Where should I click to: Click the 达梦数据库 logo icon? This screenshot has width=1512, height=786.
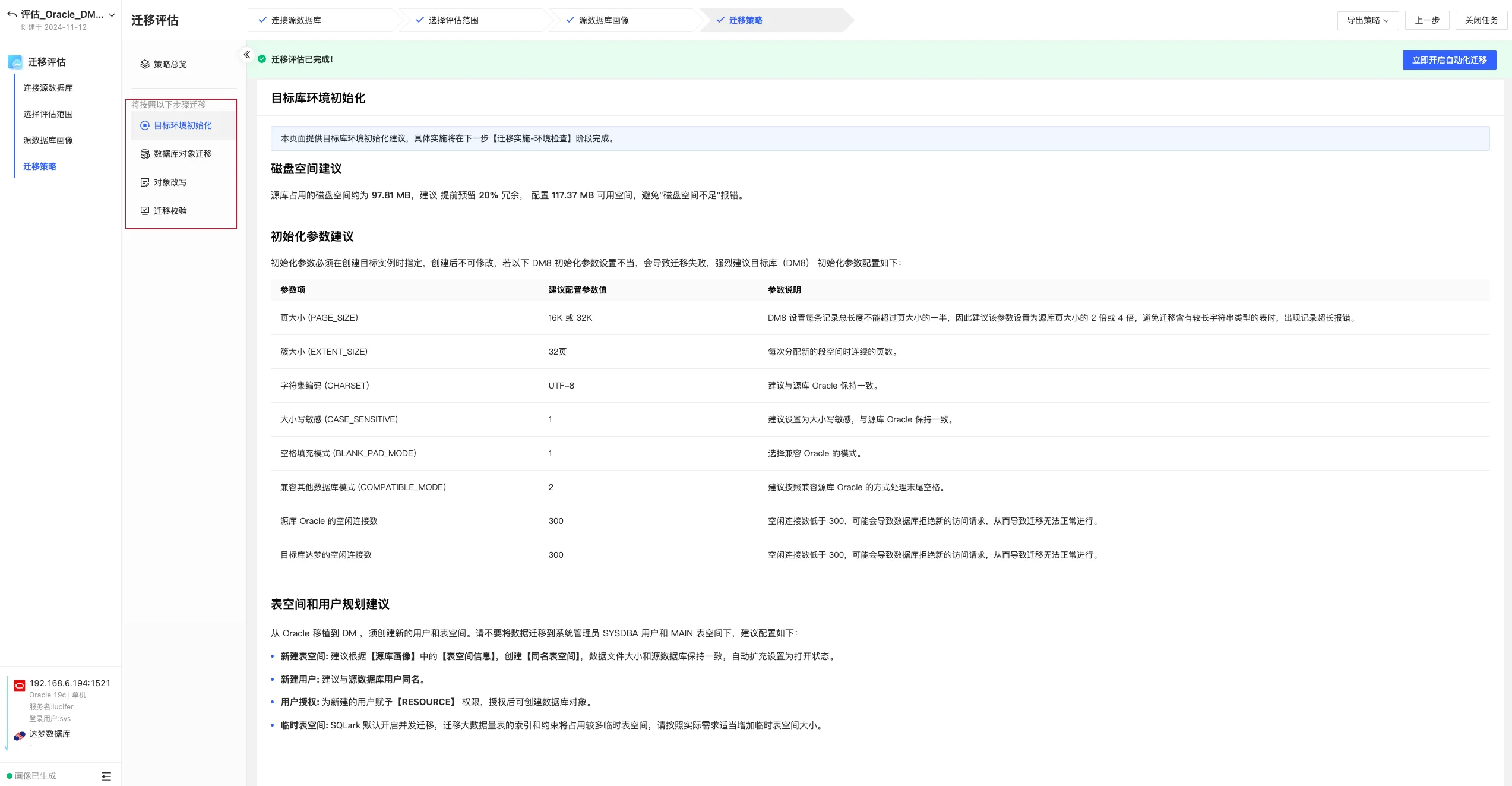coord(20,736)
